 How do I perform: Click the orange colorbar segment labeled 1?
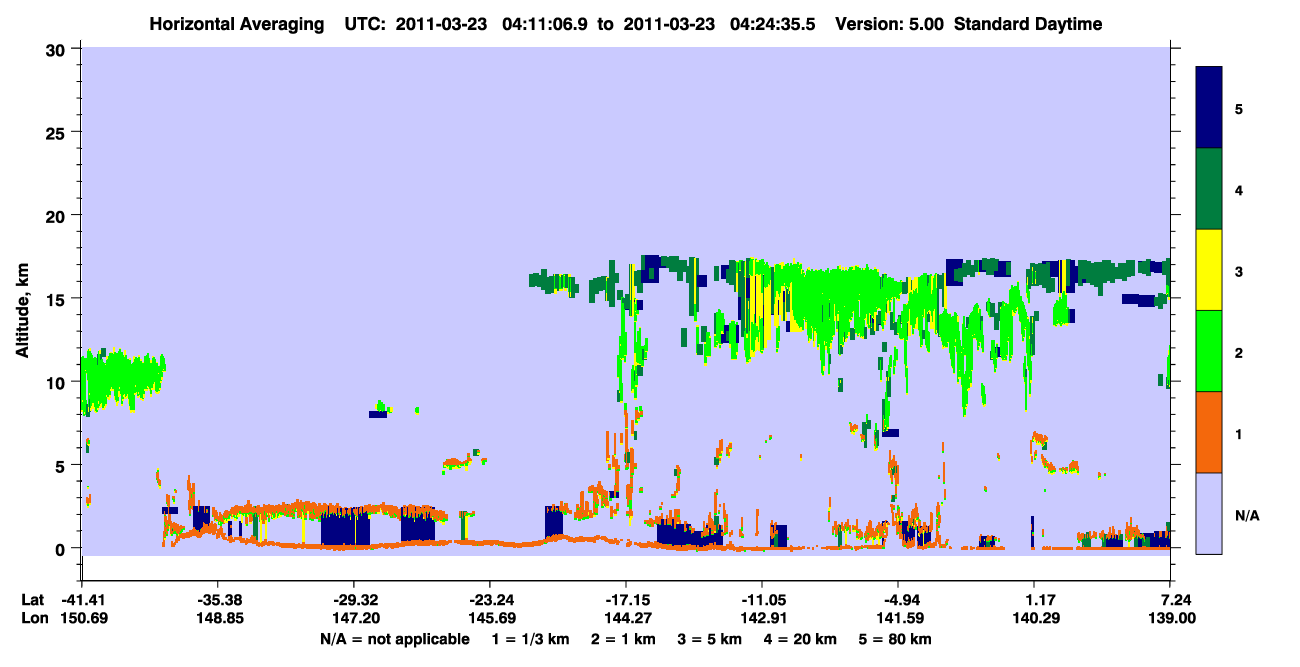[1209, 432]
